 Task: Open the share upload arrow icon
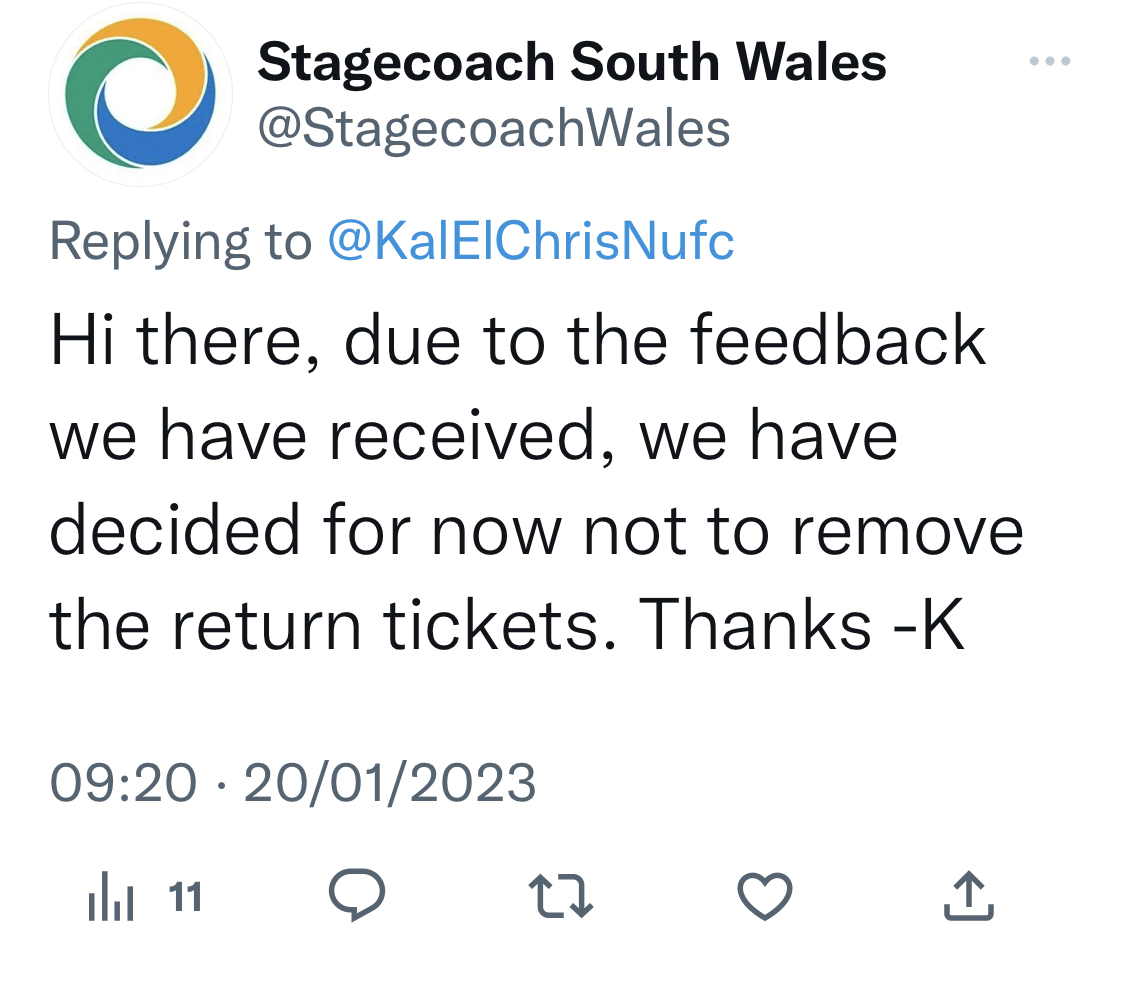point(969,894)
